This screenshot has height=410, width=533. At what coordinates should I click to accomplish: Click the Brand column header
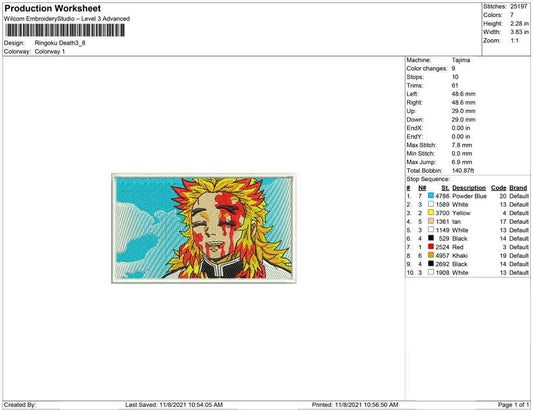(x=518, y=188)
